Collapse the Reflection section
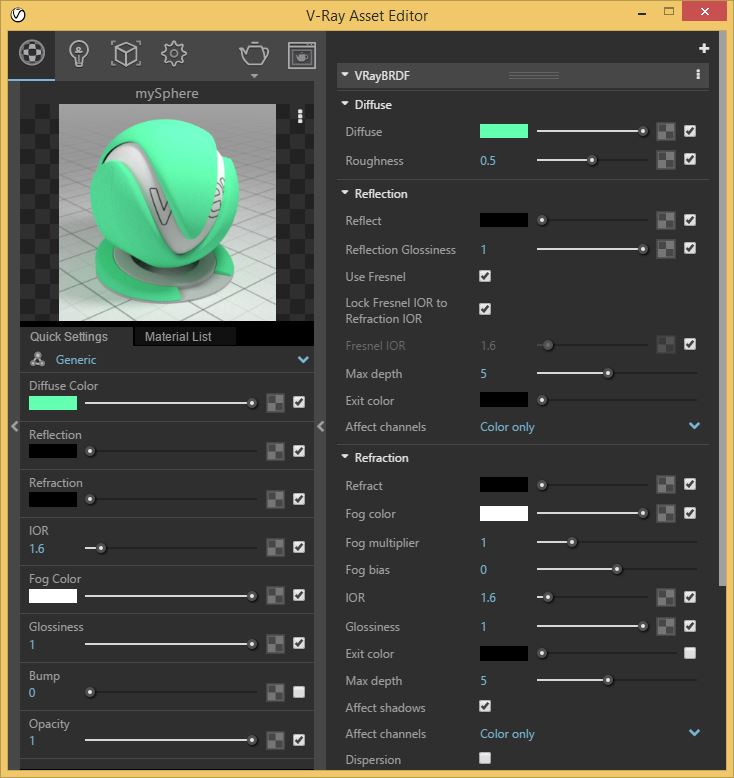 [345, 193]
